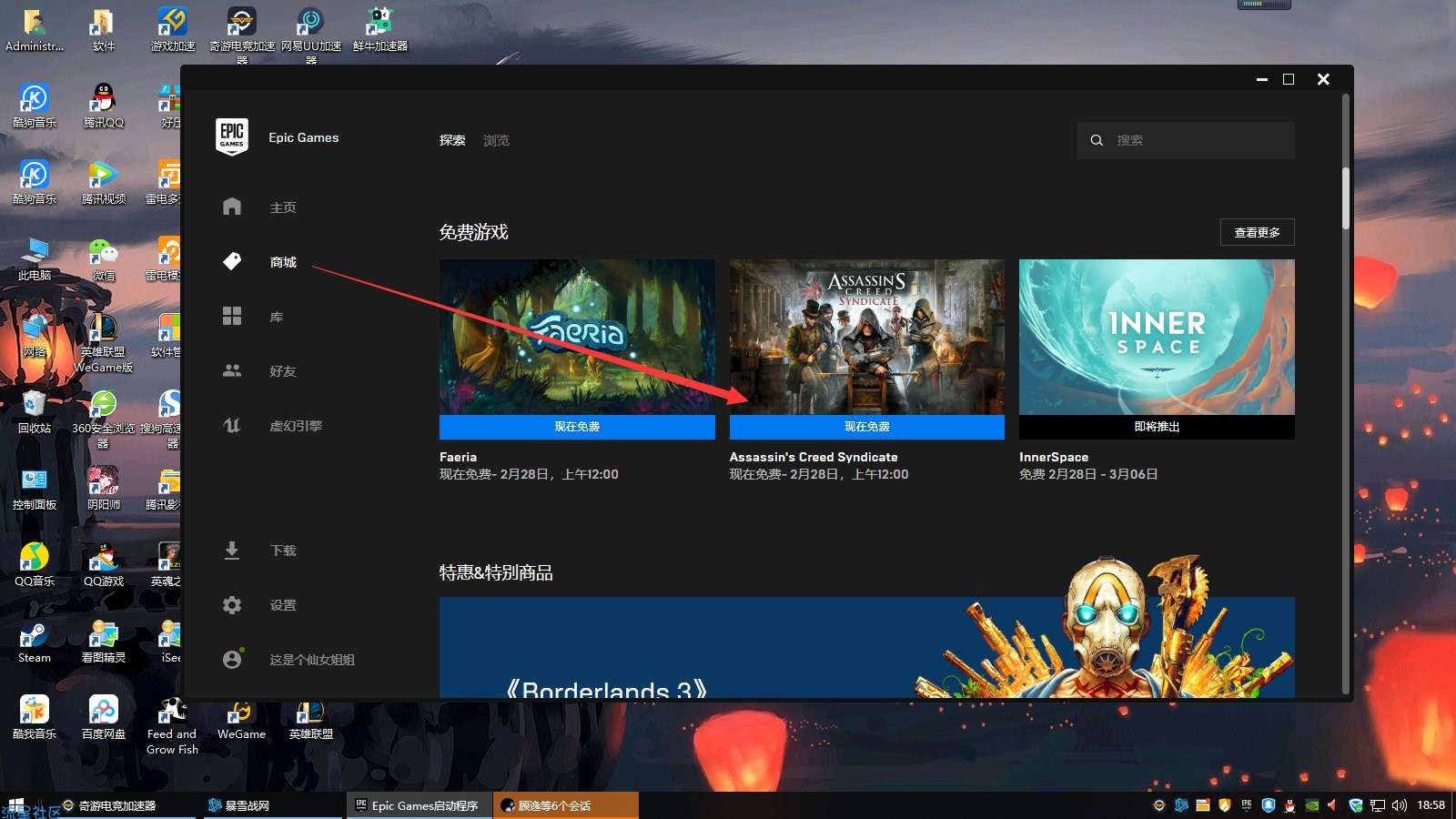Select the 控制面板 desktop icon
The width and height of the screenshot is (1456, 819).
35,488
